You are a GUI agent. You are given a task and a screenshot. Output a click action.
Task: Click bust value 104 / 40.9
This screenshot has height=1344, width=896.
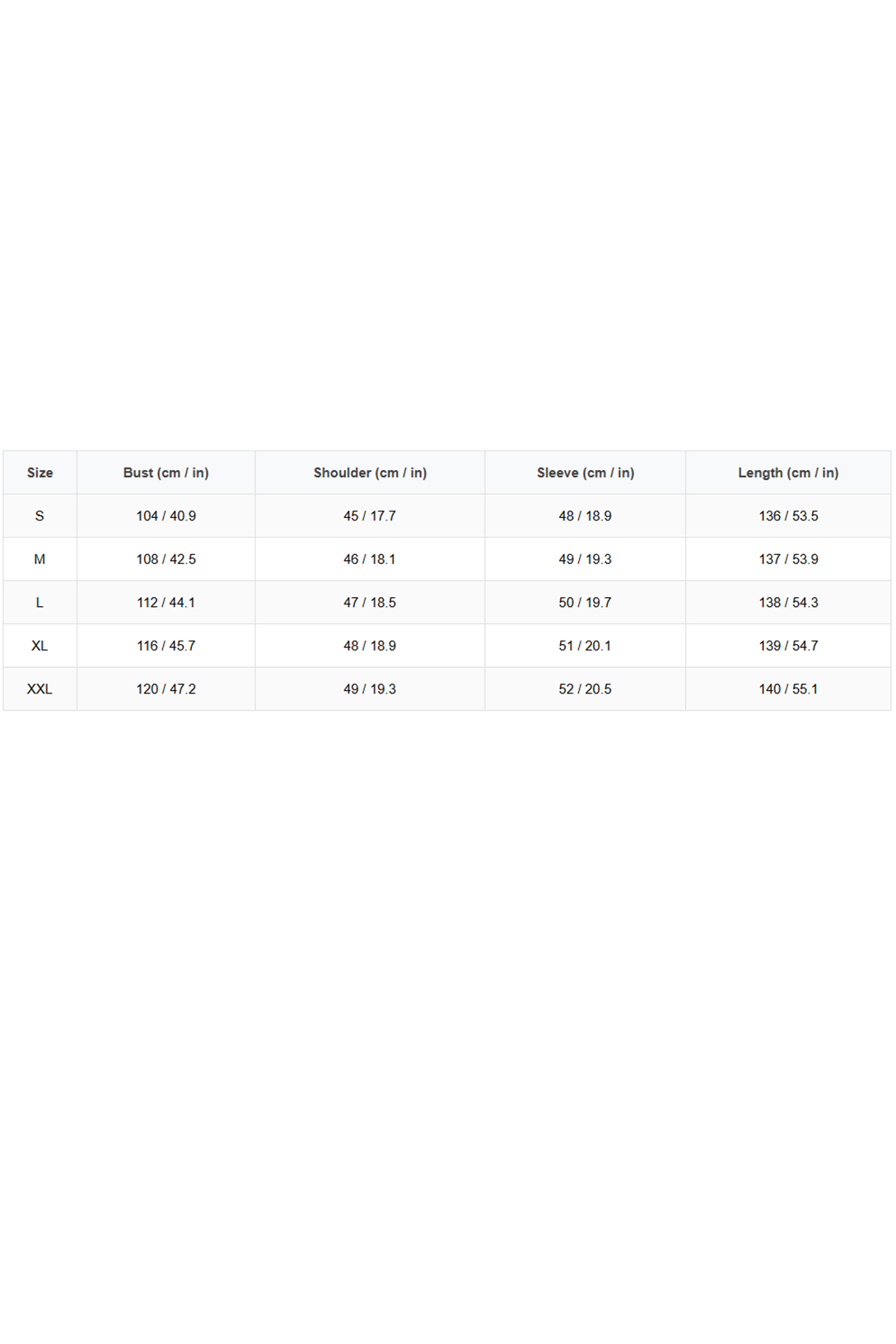(x=166, y=516)
